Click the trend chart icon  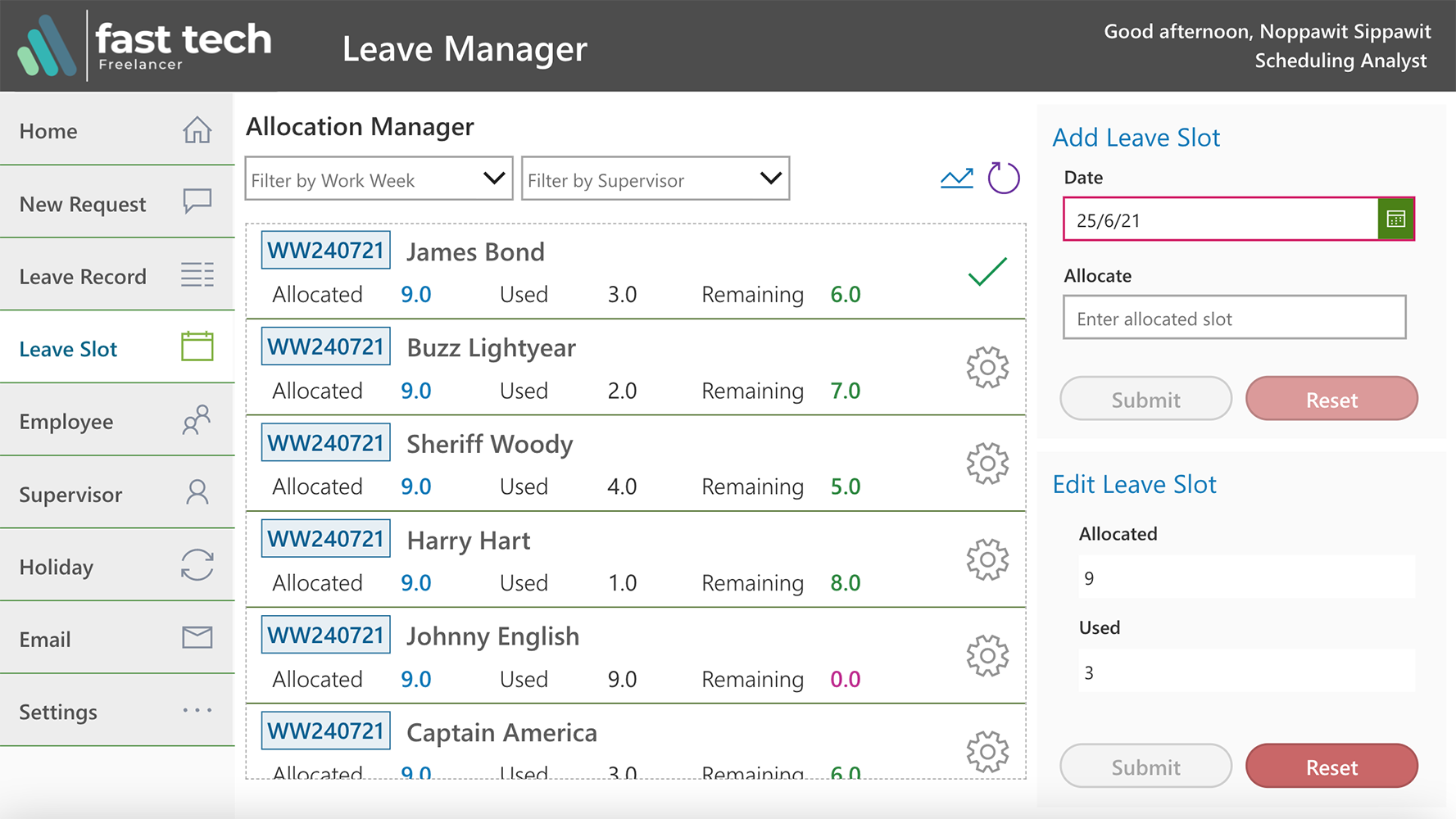[956, 179]
